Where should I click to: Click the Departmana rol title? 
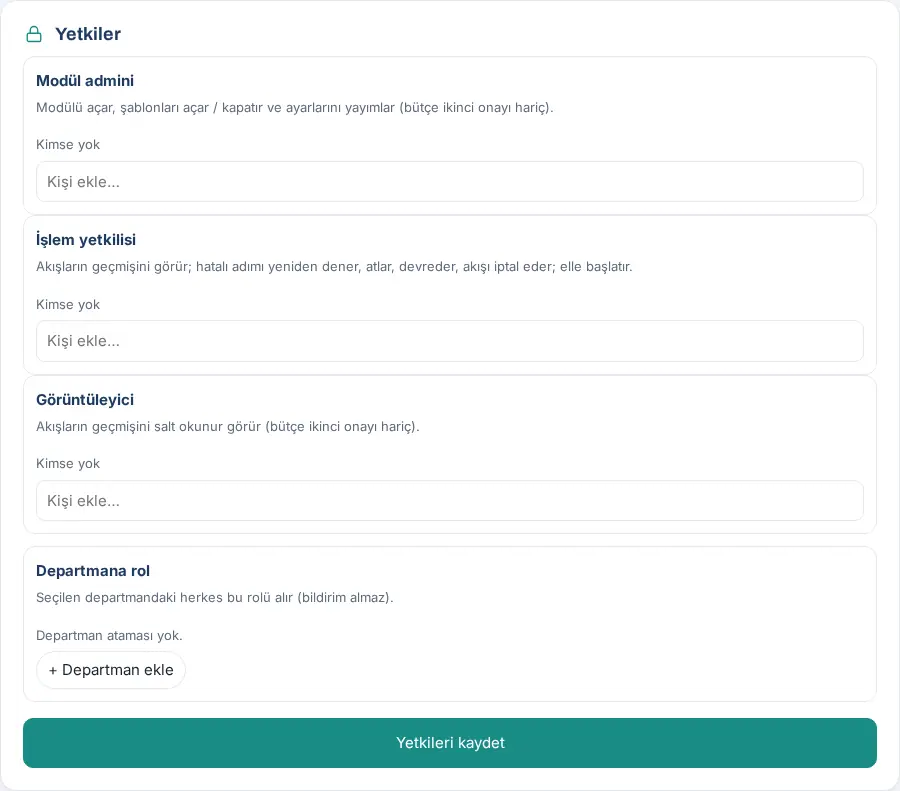(x=93, y=571)
